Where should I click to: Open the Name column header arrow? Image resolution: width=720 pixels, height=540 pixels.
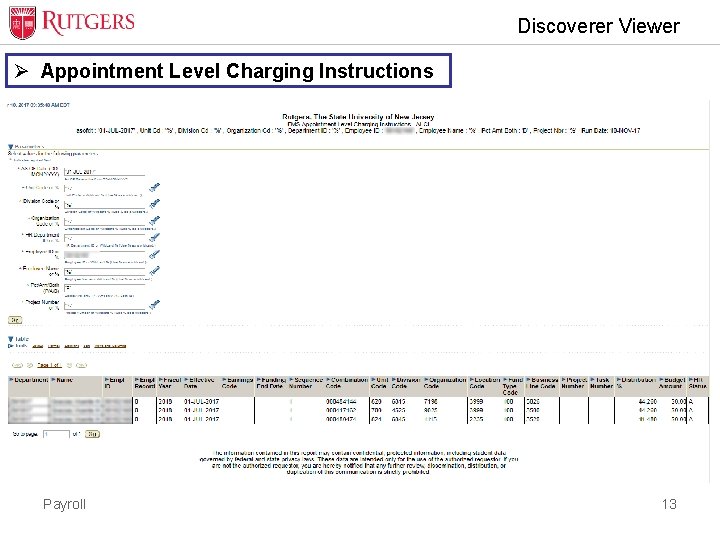[53, 380]
